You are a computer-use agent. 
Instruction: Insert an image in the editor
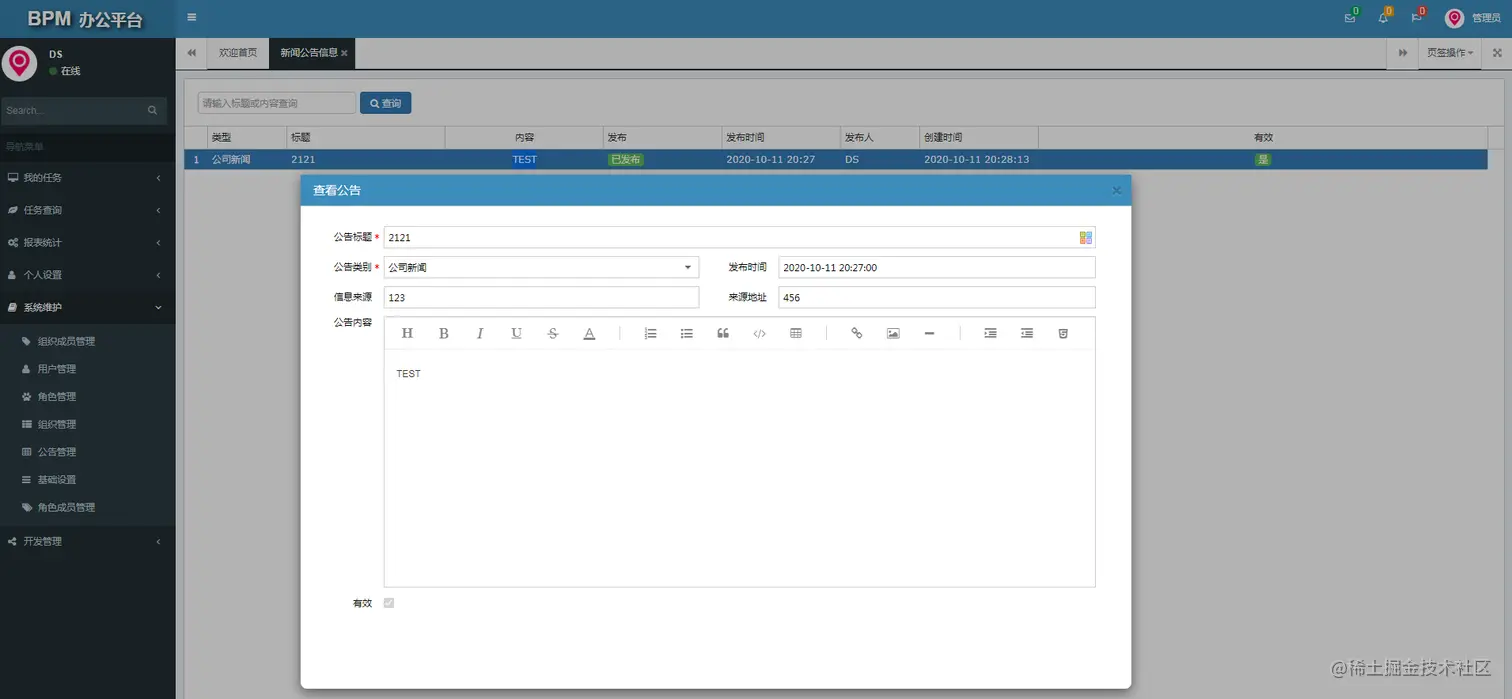[x=893, y=333]
